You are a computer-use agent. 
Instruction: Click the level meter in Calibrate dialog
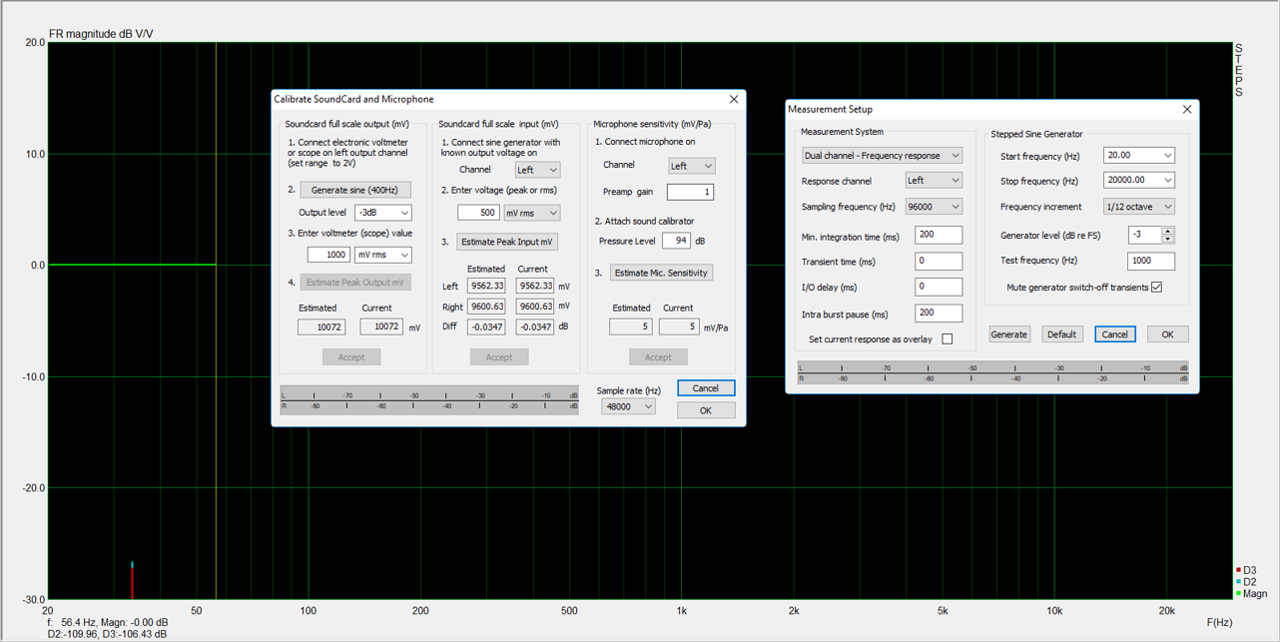[x=430, y=400]
